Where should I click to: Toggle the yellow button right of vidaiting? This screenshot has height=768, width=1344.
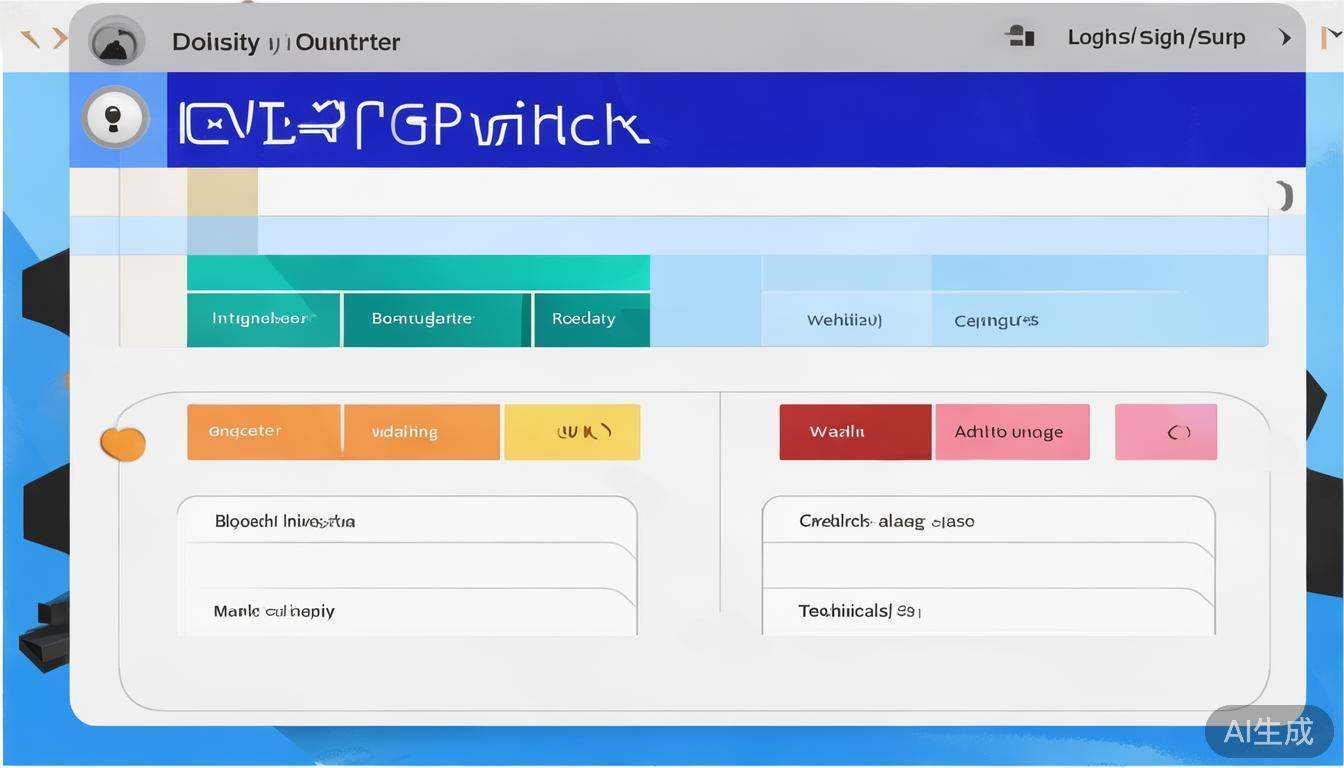[x=572, y=432]
